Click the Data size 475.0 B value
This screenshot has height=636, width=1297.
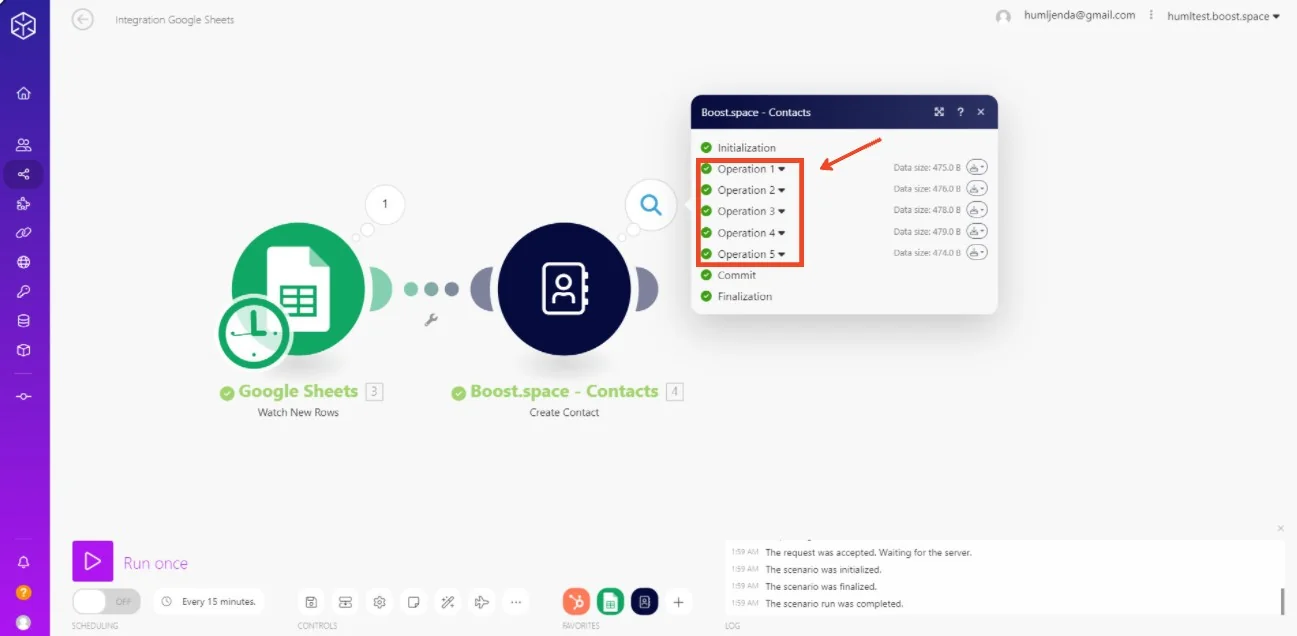pyautogui.click(x=927, y=168)
